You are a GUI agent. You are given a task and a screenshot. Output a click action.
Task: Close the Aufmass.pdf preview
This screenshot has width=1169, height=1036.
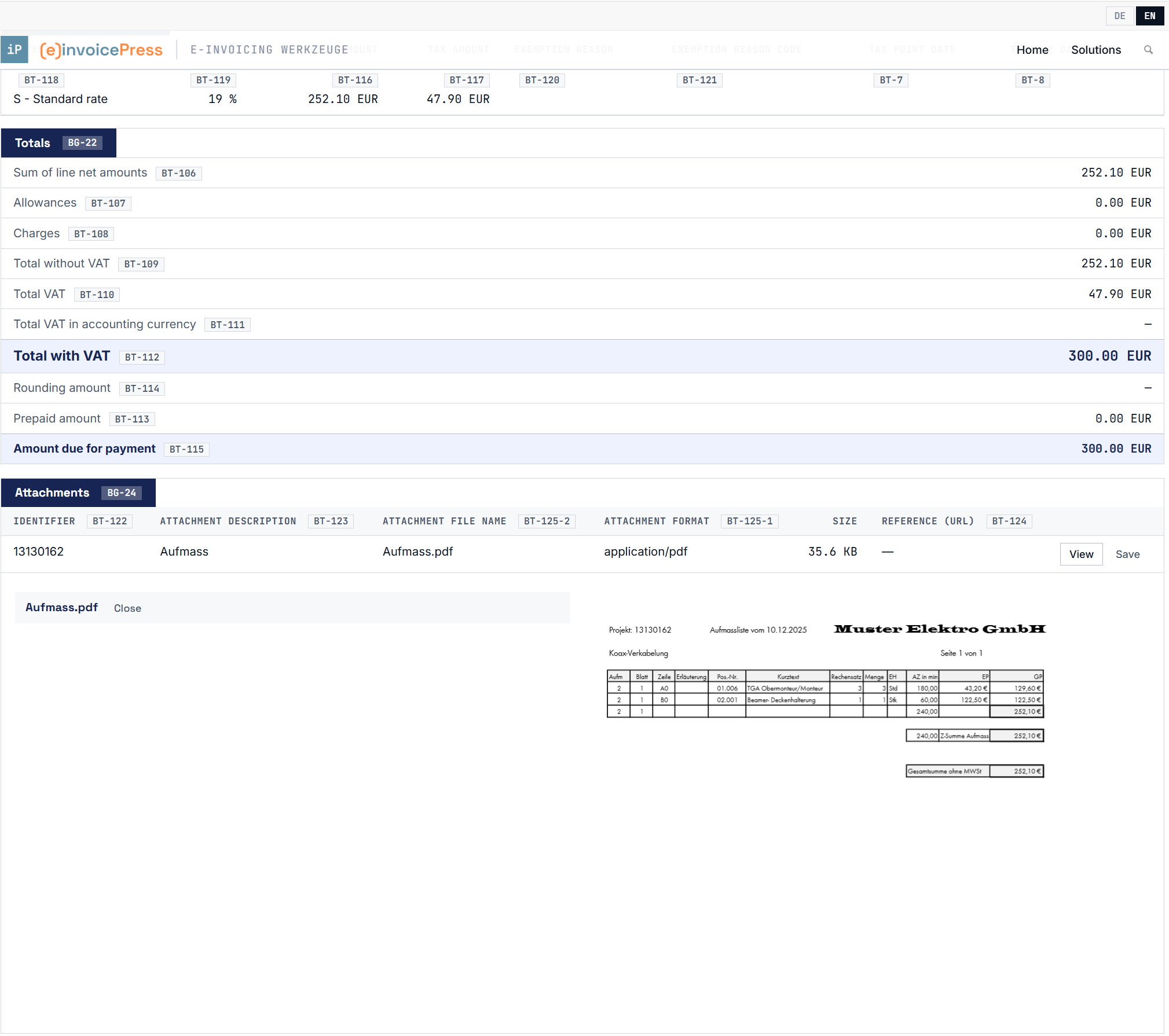click(x=127, y=608)
